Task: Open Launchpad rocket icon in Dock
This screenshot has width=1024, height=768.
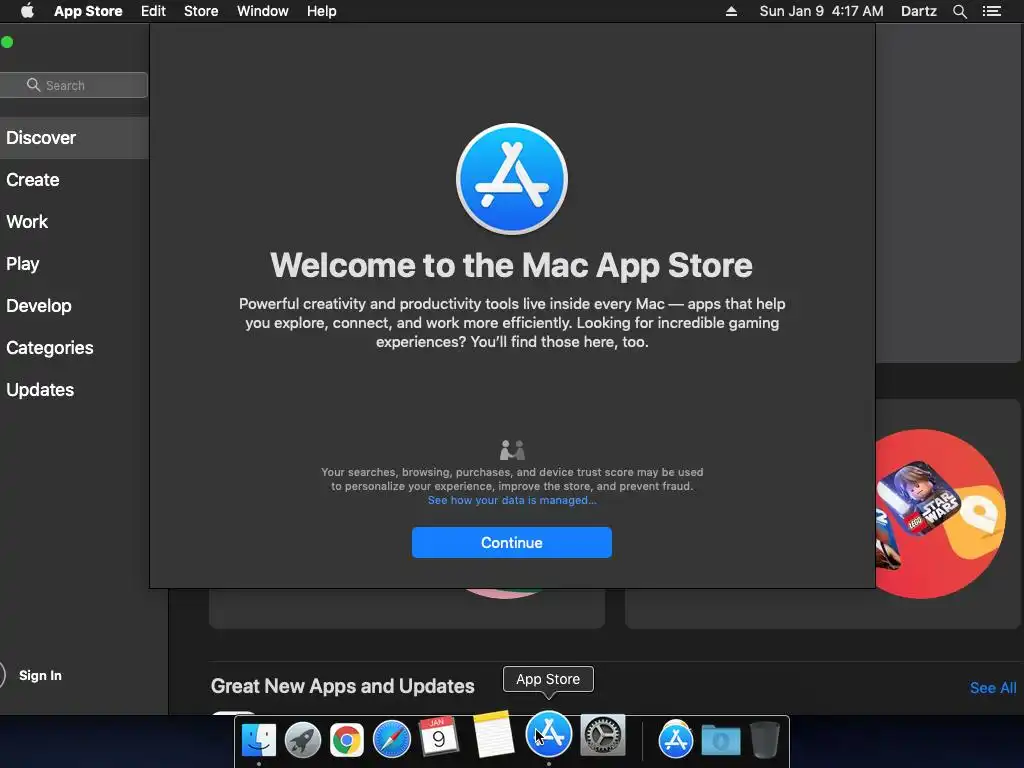Action: pos(302,740)
